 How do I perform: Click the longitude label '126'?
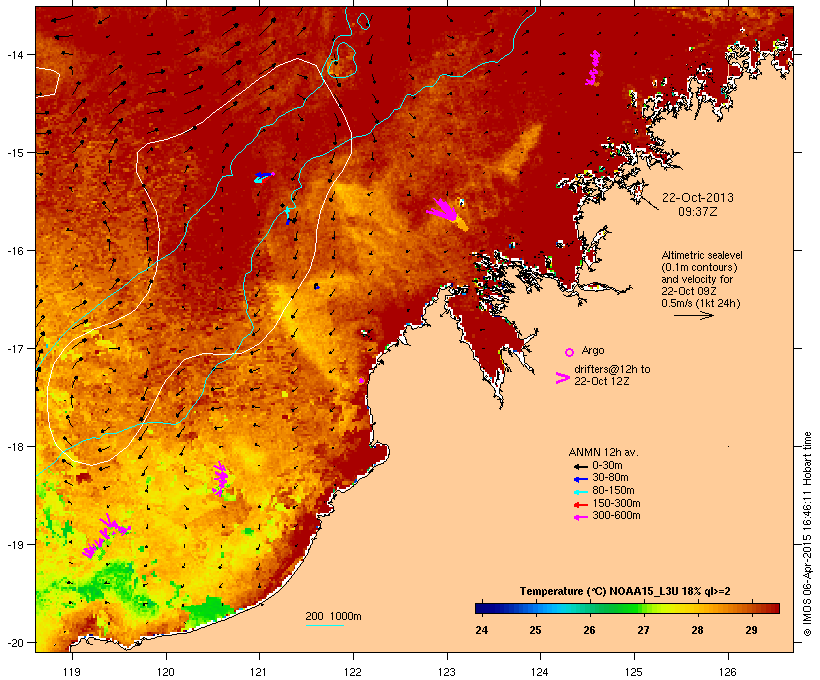[727, 672]
